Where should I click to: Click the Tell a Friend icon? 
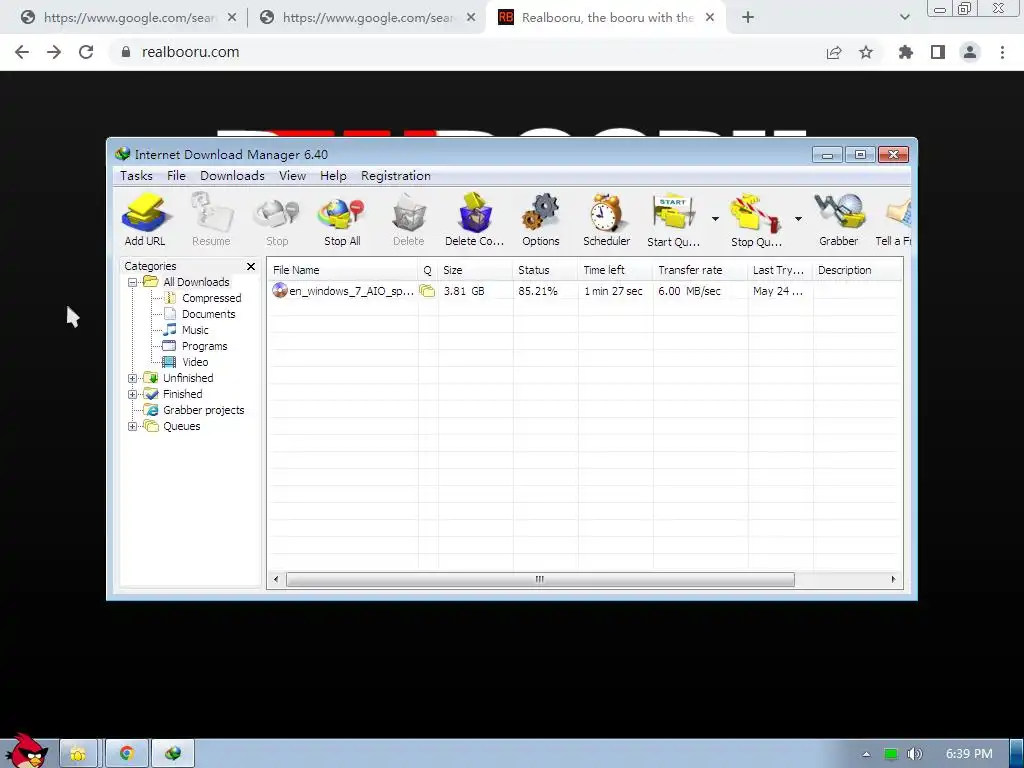click(x=895, y=219)
